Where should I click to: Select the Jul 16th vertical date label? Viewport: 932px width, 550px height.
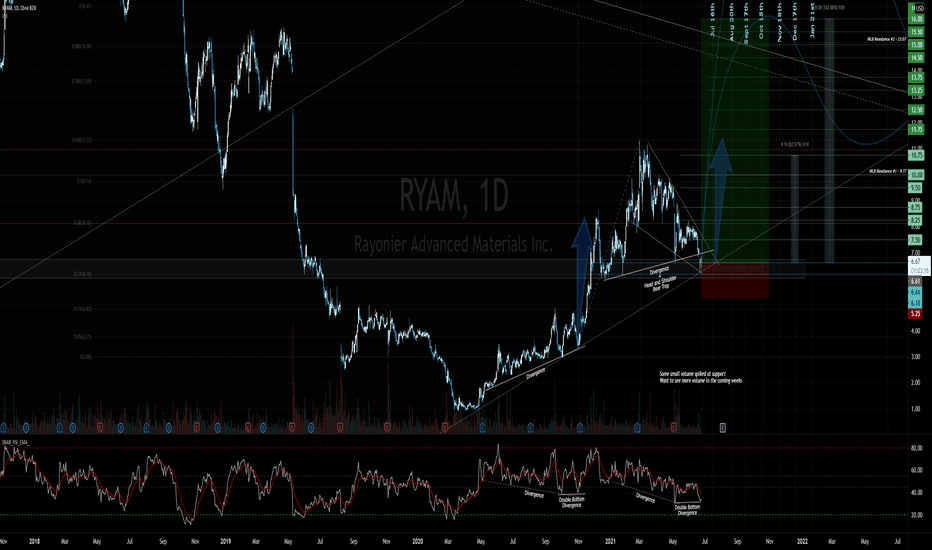714,20
